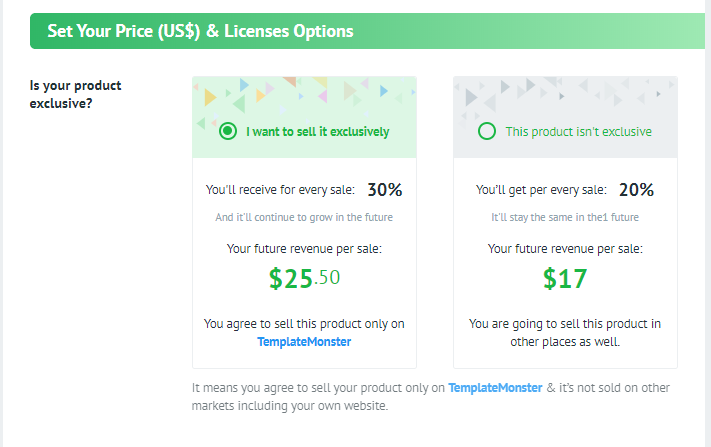
Task: Click "You are going to sell this product" text
Action: pyautogui.click(x=564, y=324)
